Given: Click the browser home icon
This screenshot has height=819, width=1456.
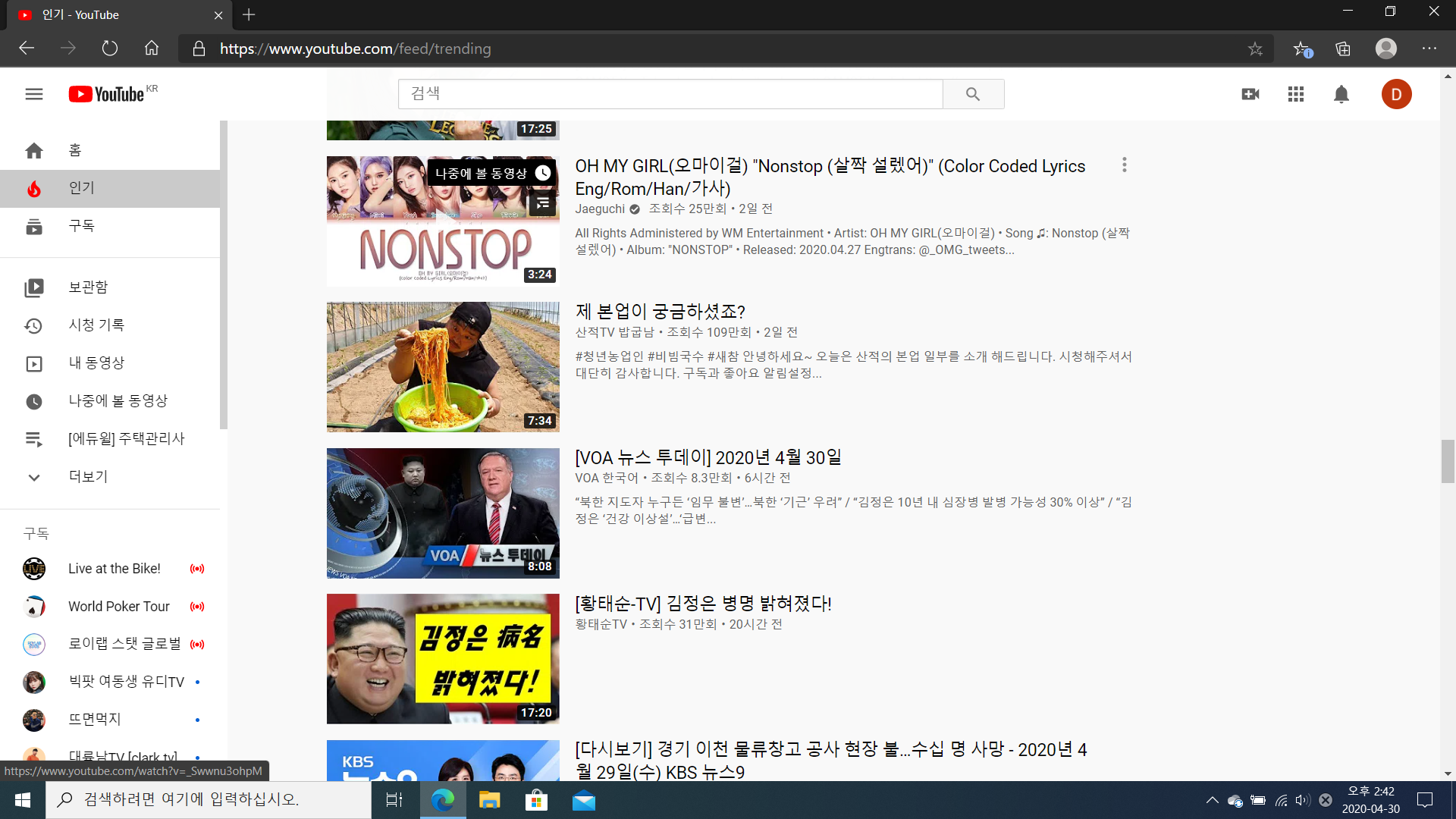Looking at the screenshot, I should [152, 49].
